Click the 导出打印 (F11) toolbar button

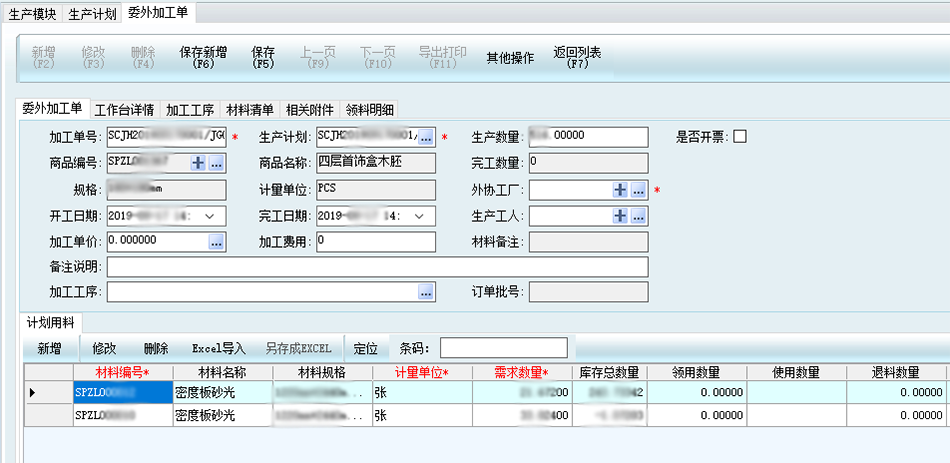[443, 58]
